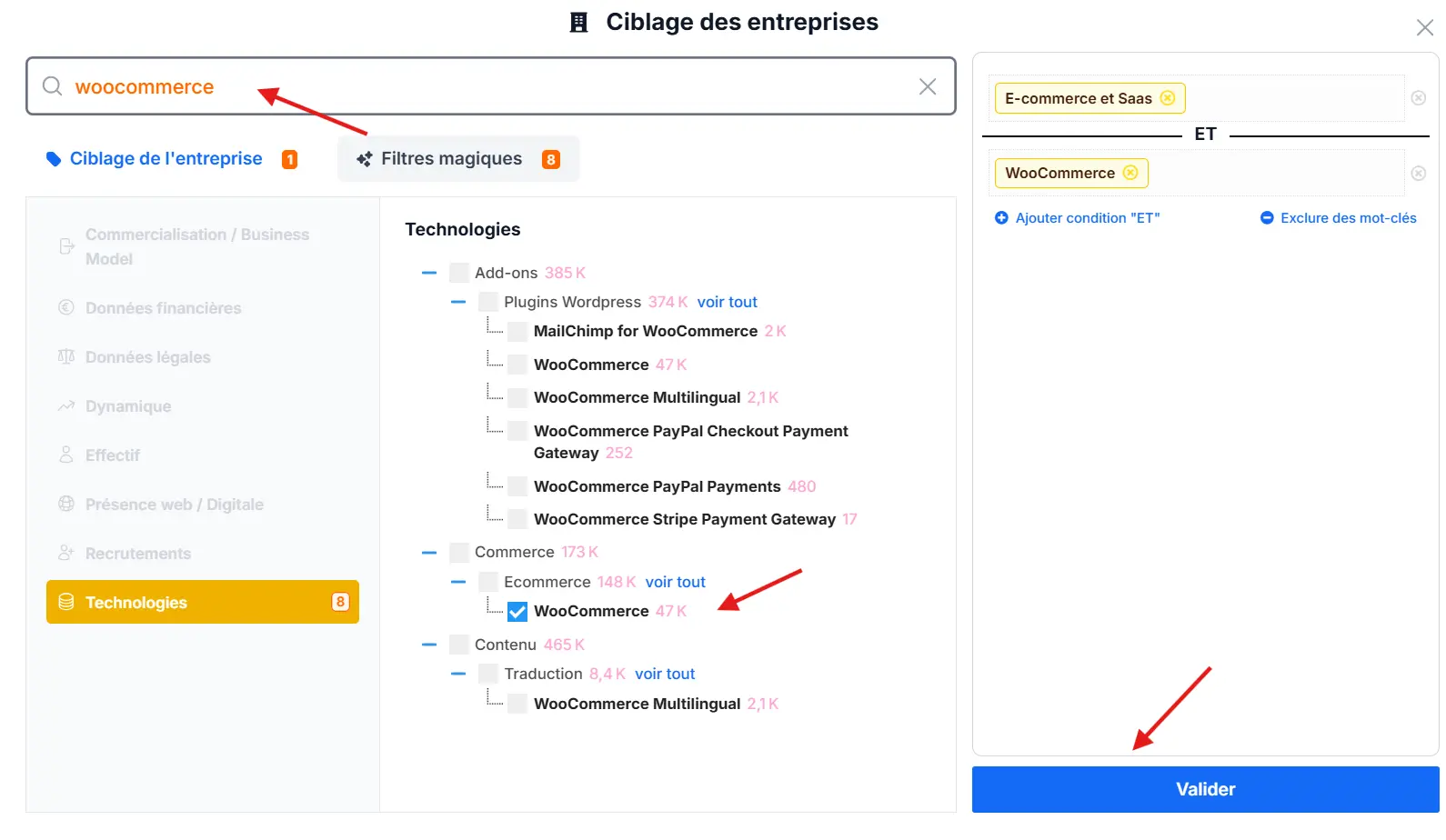Viewport: 1446px width, 840px height.
Task: Click the Technologies database icon
Action: click(65, 601)
